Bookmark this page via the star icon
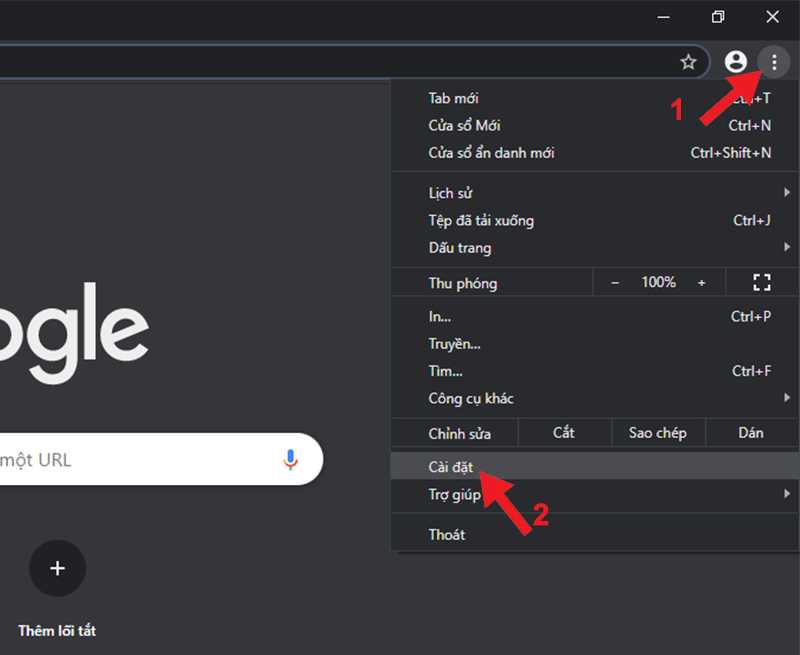Screen dimensions: 800x655 point(688,62)
